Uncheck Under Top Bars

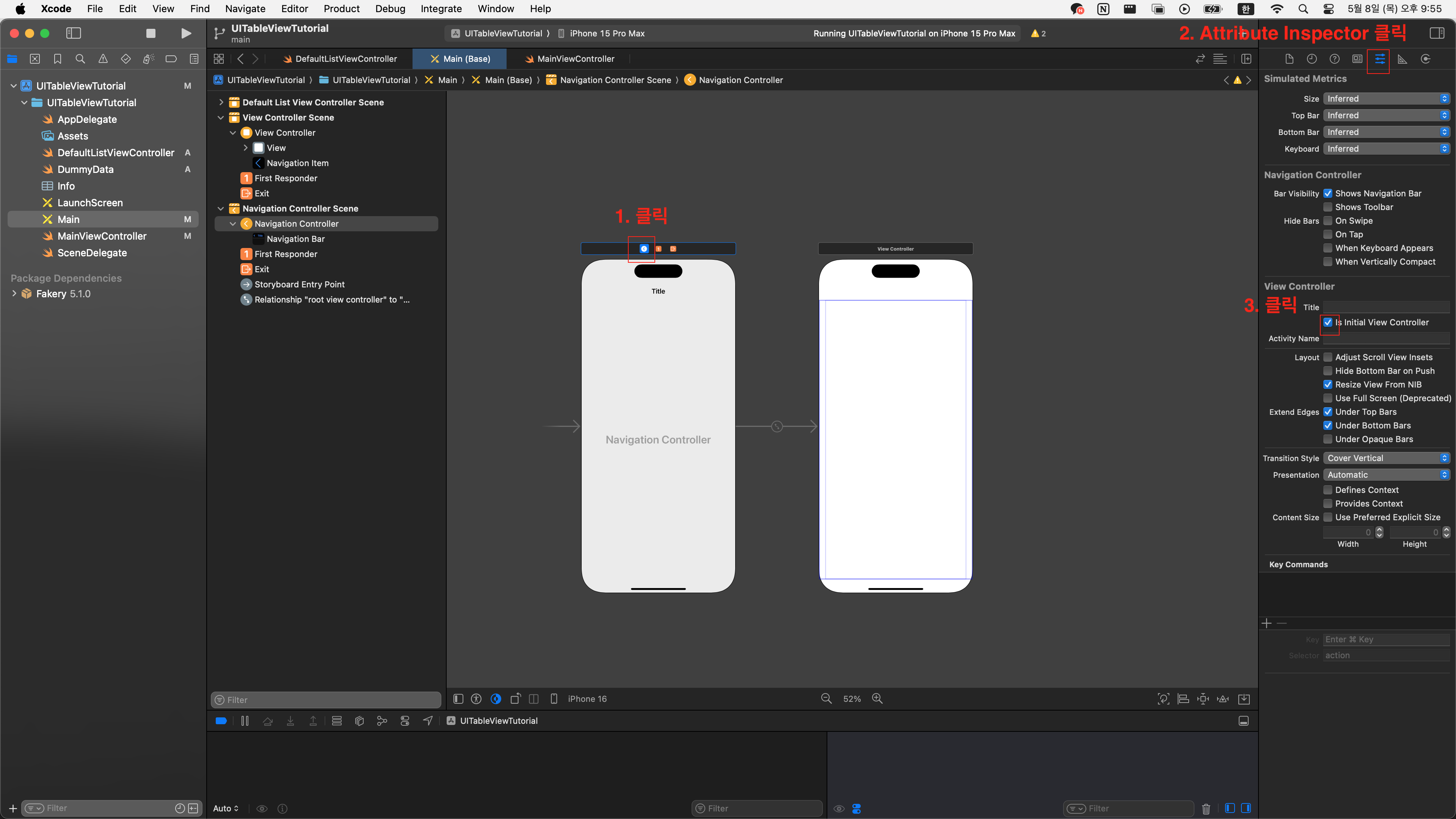(1328, 411)
